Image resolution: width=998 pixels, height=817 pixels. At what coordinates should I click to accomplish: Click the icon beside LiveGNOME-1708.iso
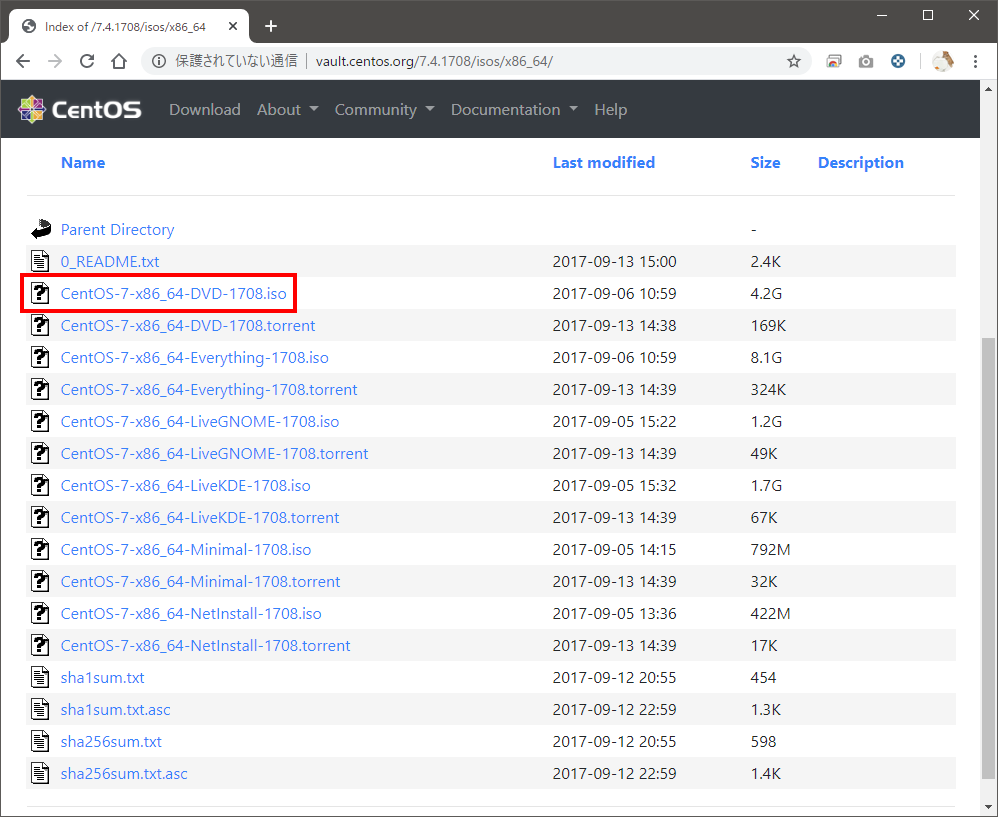click(x=40, y=421)
